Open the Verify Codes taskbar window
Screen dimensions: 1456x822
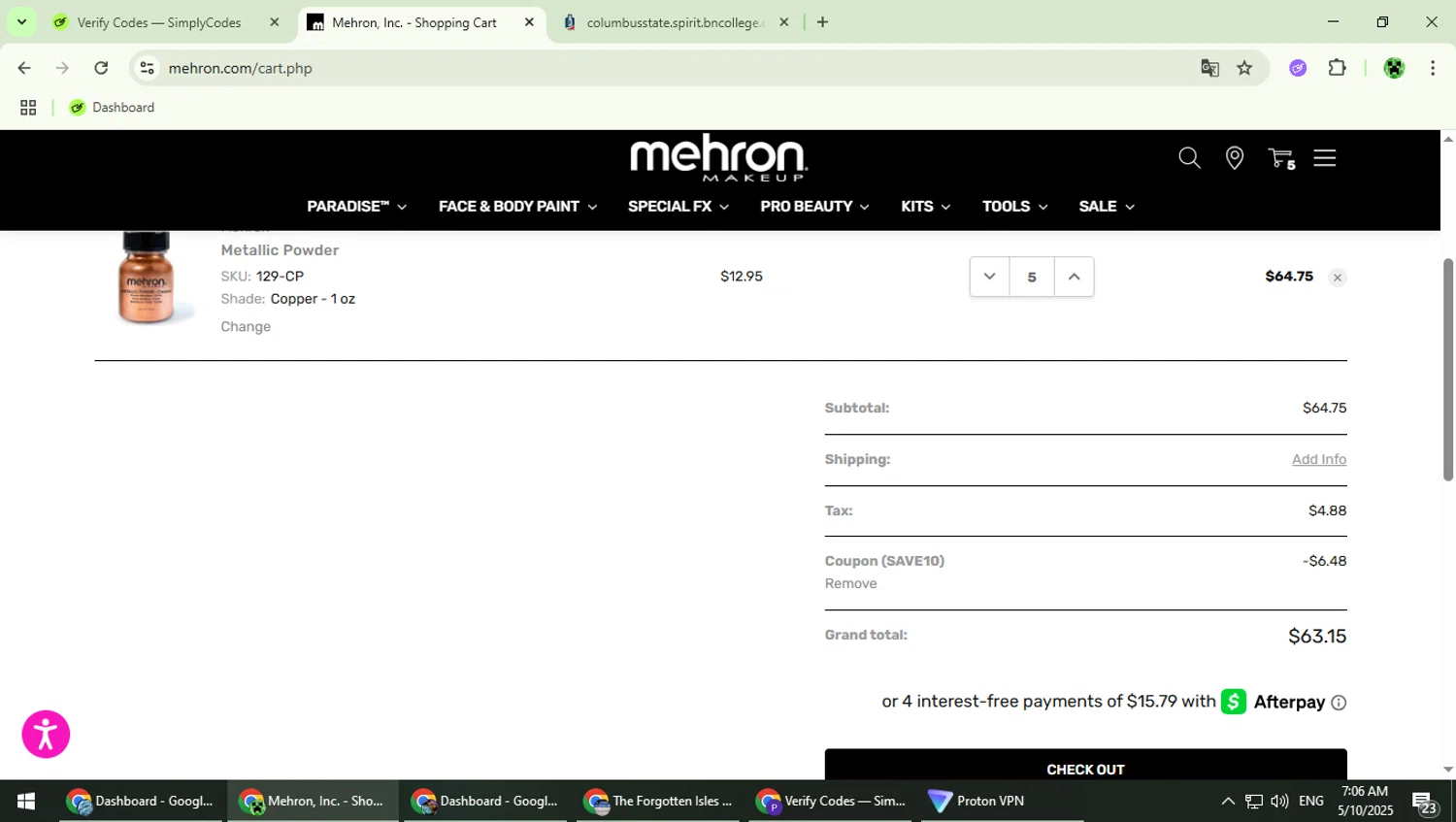[832, 802]
